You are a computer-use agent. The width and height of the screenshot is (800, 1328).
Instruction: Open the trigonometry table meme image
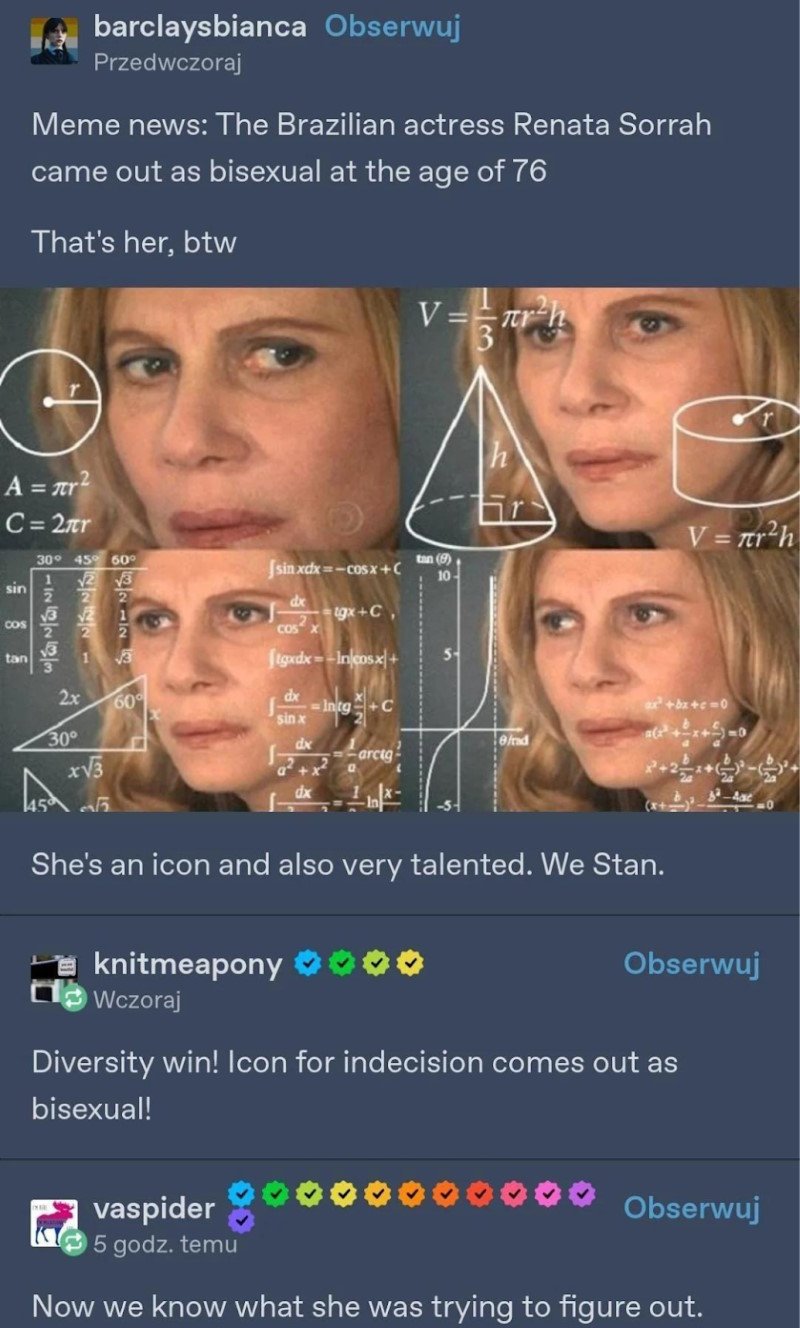coord(199,681)
